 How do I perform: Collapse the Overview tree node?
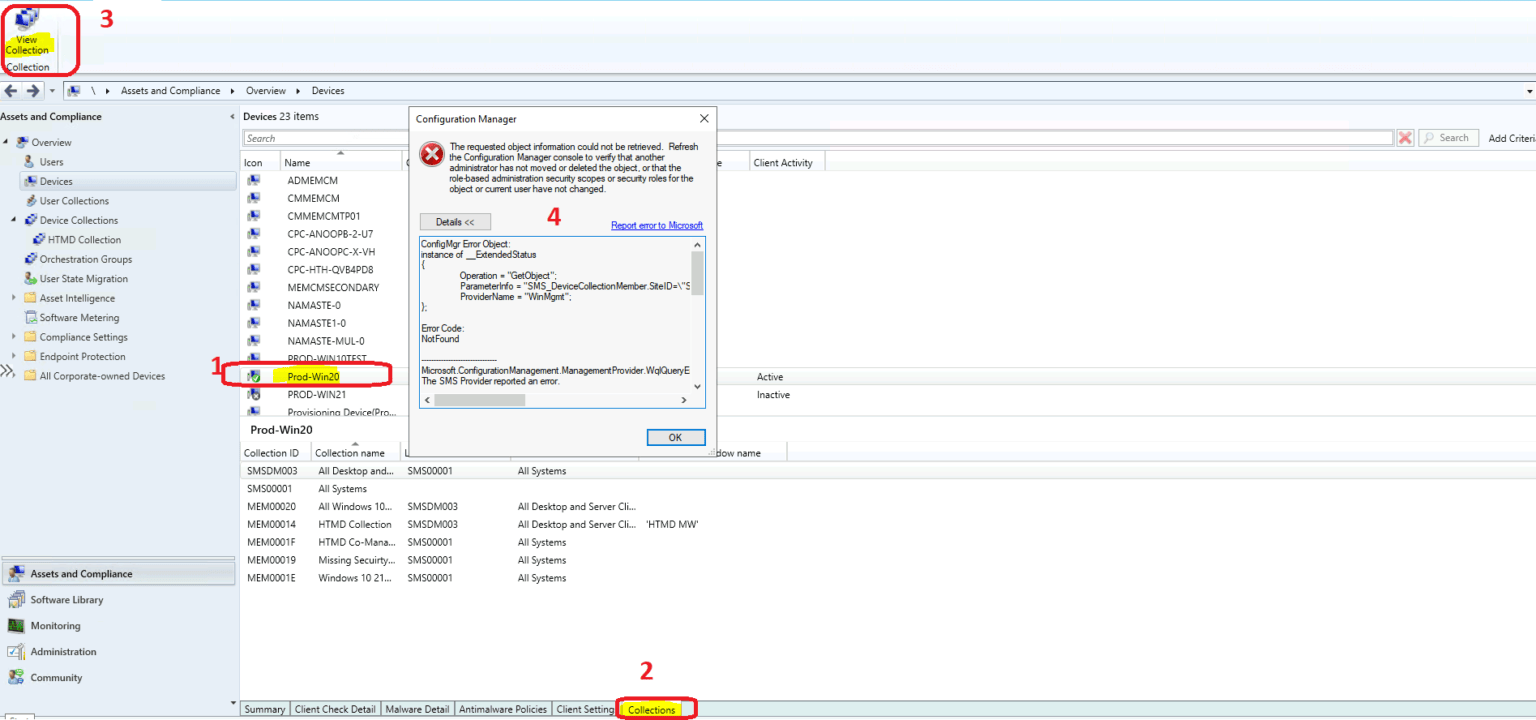7,142
